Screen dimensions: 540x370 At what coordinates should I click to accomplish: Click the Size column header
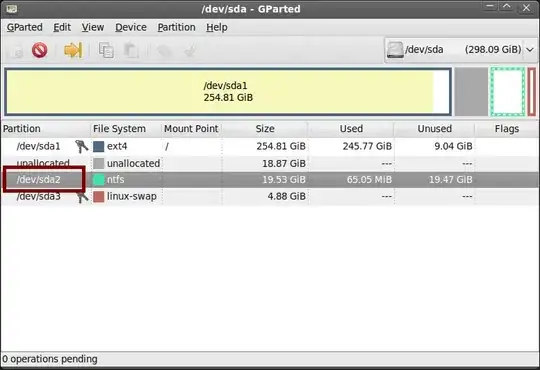point(265,129)
